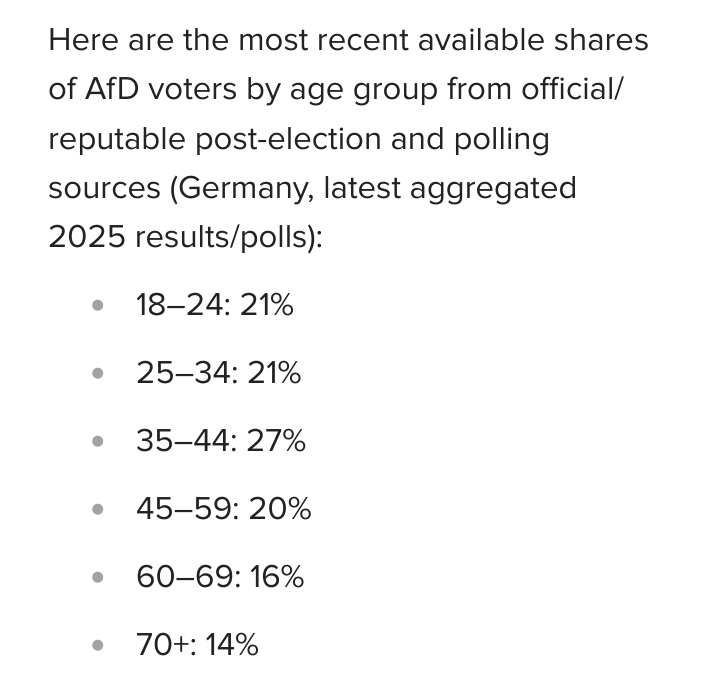The height and width of the screenshot is (697, 720).
Task: Click the 60–69: 16% list item
Action: coord(220,577)
